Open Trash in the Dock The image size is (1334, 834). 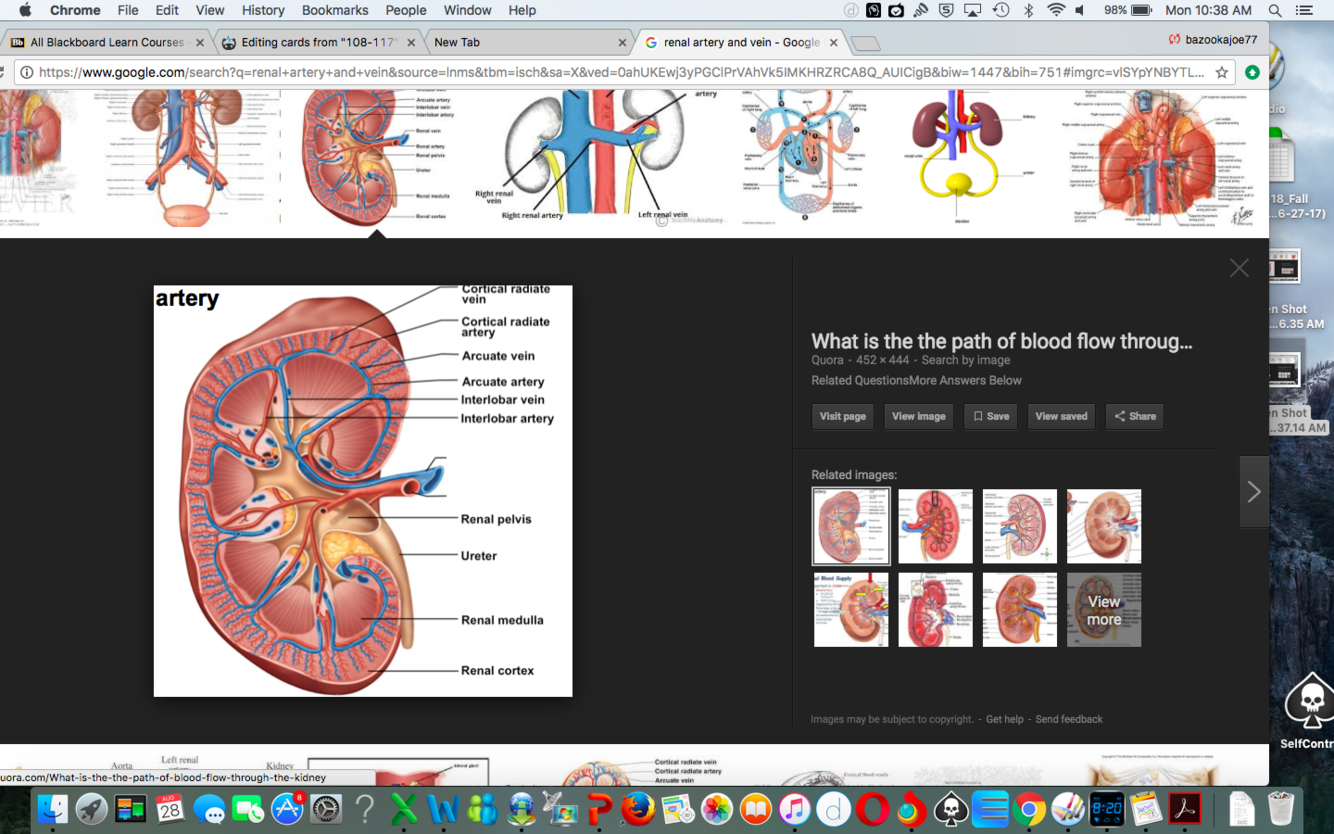pos(1280,808)
